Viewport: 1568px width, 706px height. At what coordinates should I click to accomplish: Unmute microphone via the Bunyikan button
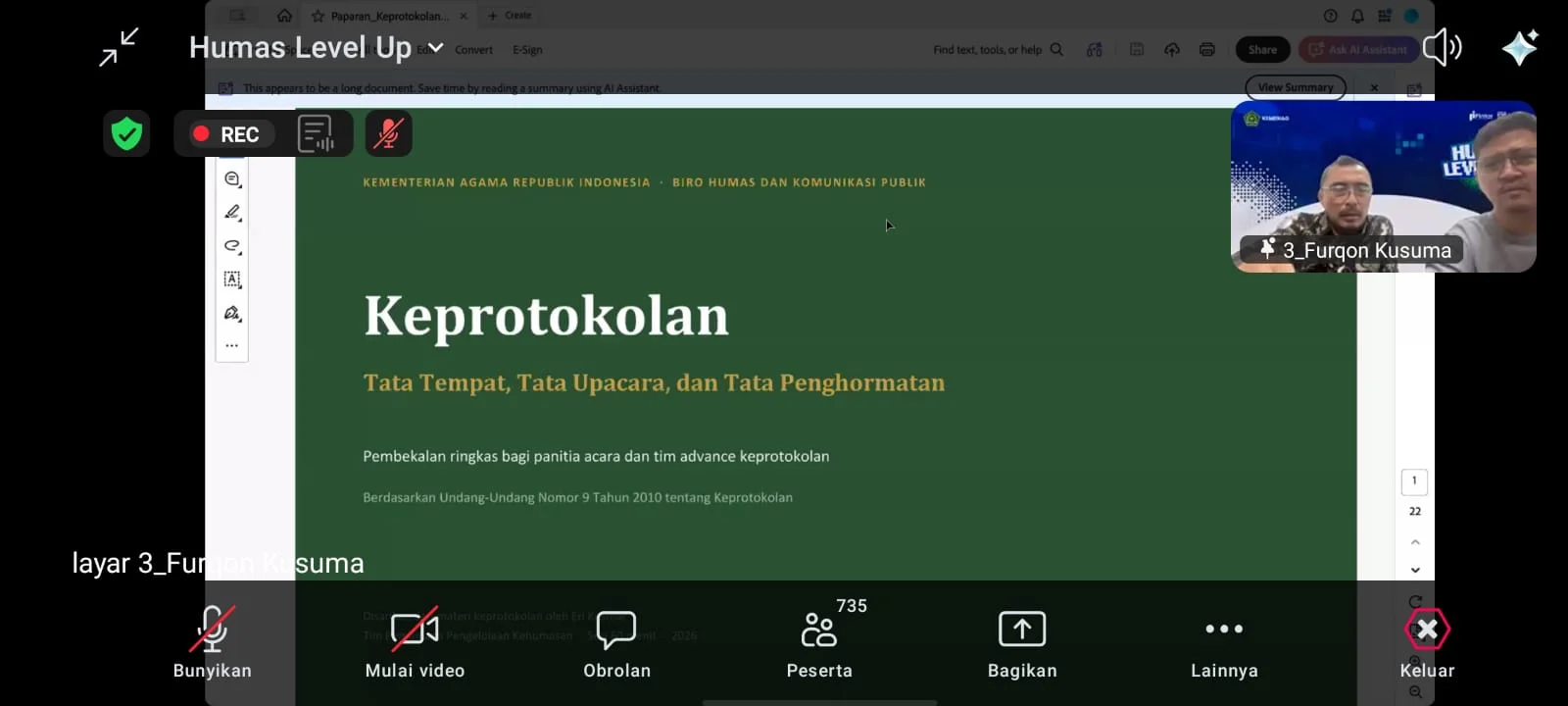[213, 644]
